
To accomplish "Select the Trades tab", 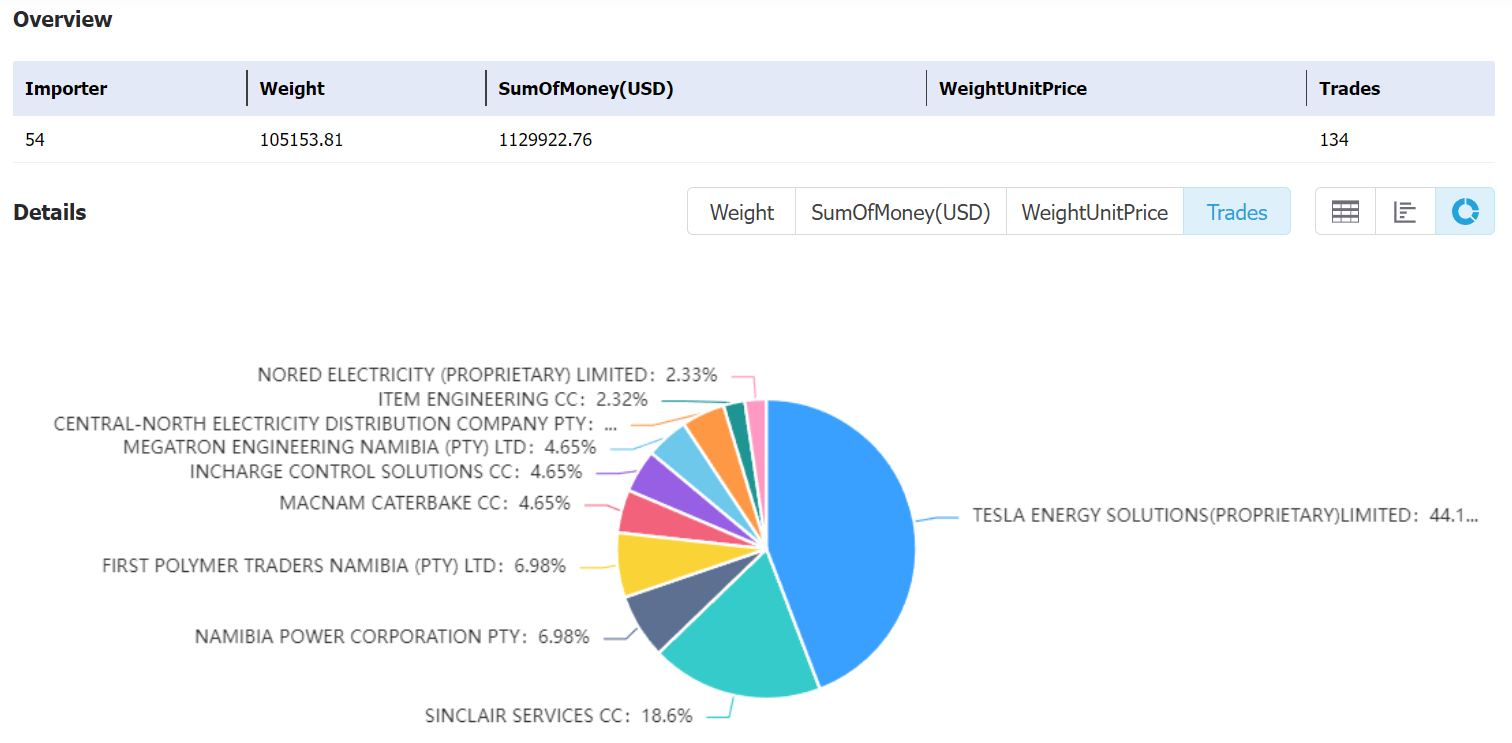I will click(1237, 212).
